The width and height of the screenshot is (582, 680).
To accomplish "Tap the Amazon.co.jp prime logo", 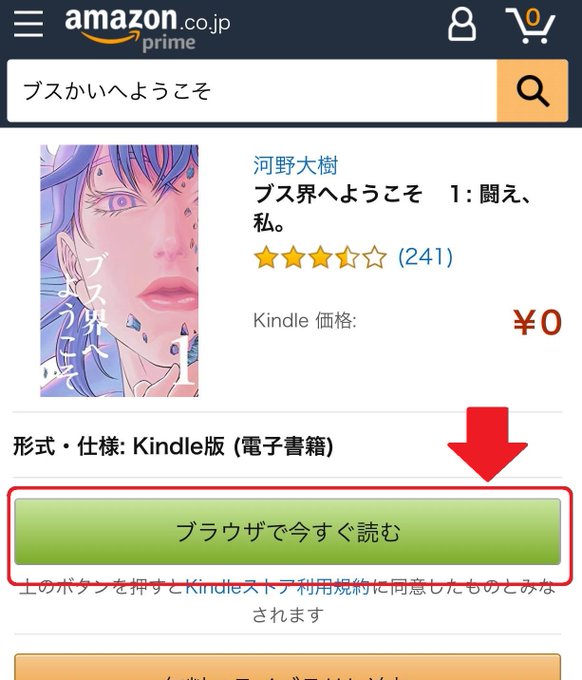I will (147, 29).
